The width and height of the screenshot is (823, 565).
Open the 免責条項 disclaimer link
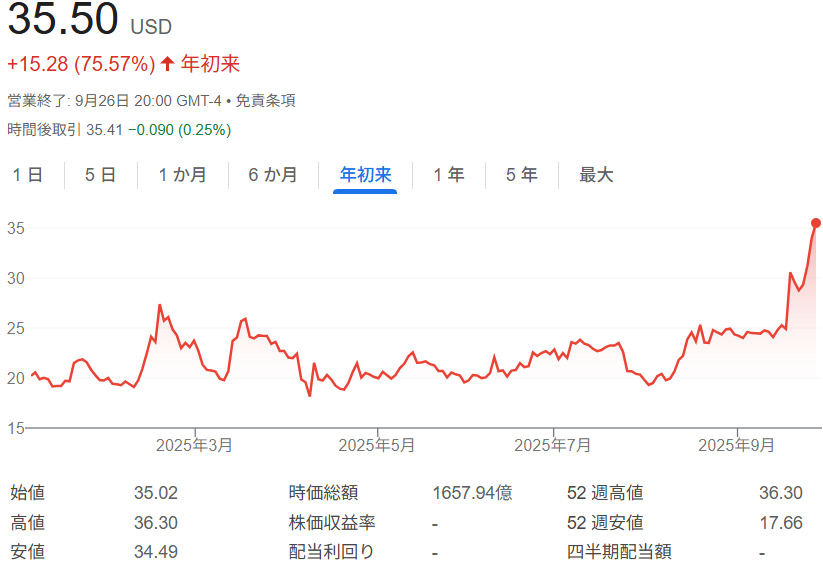pos(265,101)
